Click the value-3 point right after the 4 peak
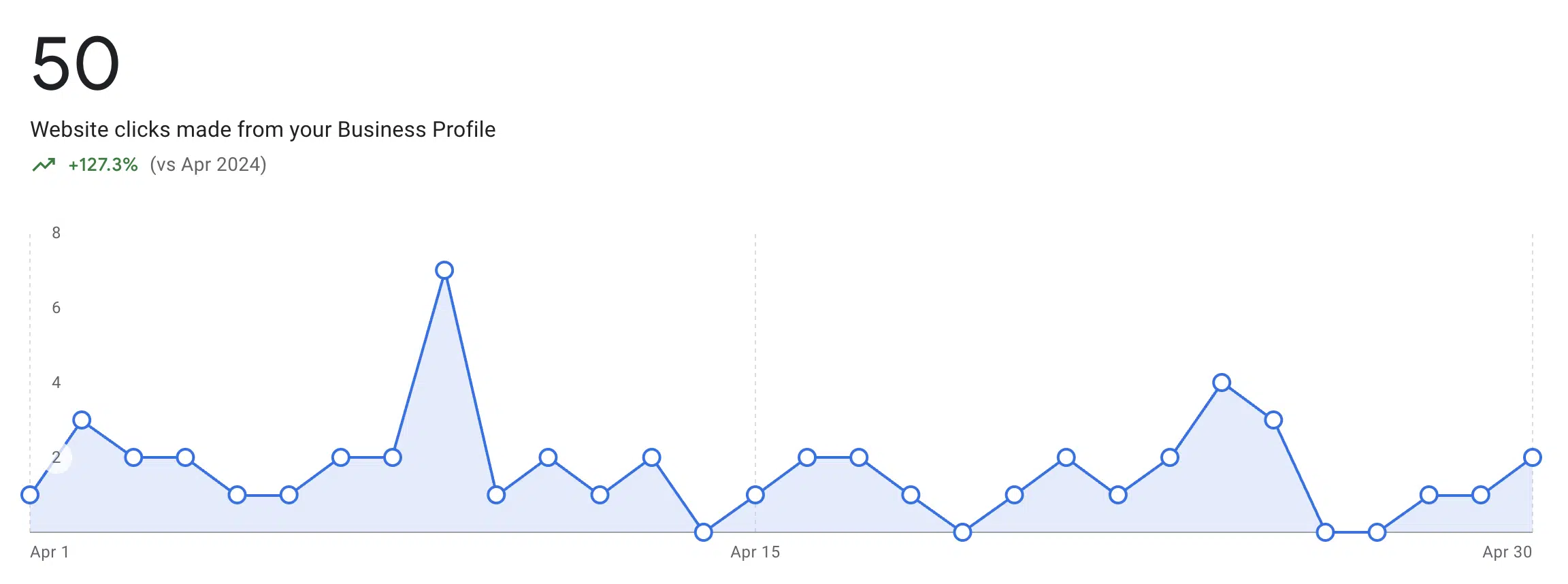Viewport: 1568px width, 584px height. coord(1273,420)
